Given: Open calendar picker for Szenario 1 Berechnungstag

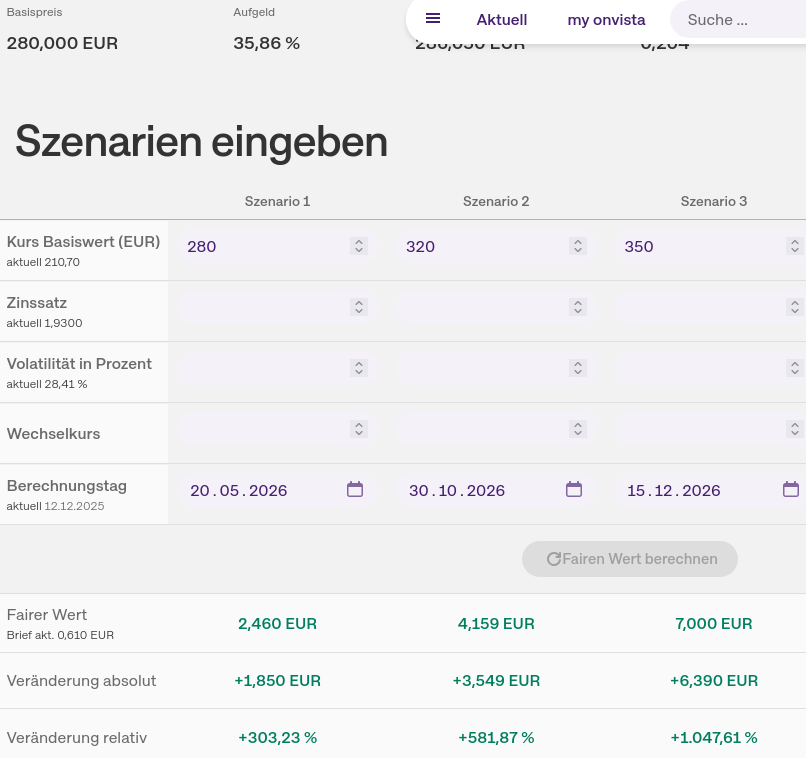Looking at the screenshot, I should point(355,489).
